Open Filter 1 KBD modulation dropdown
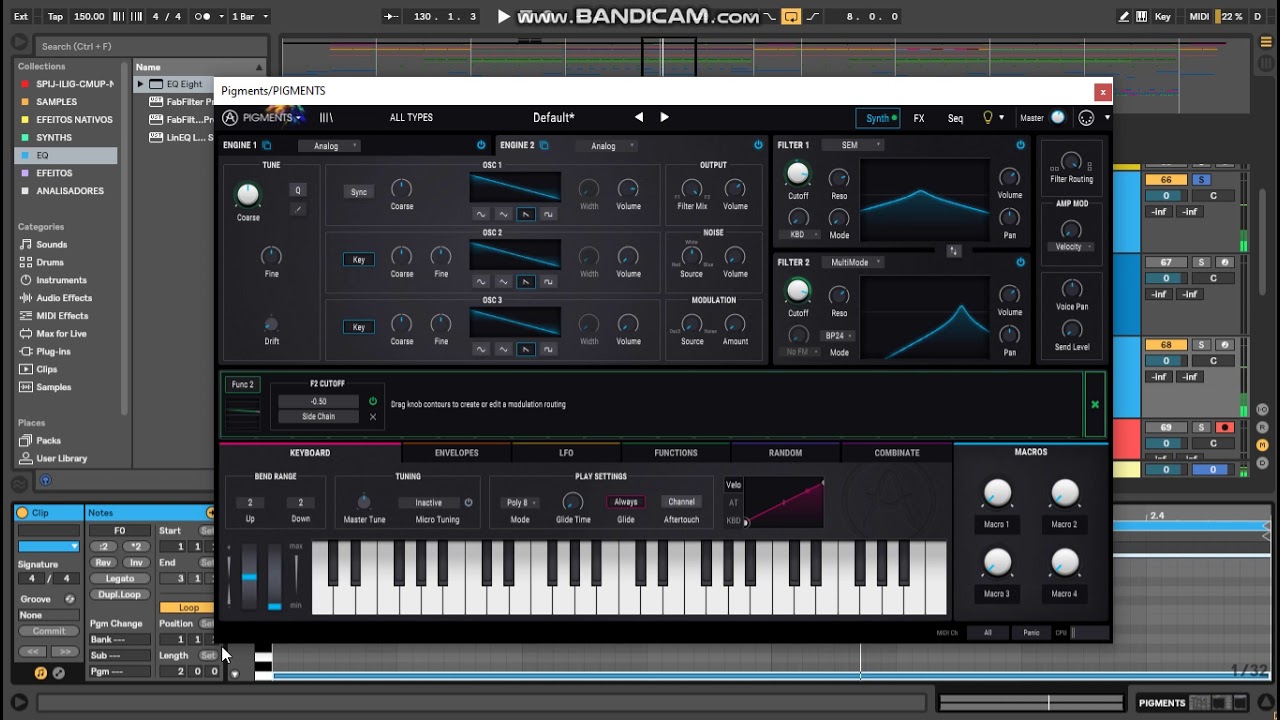The width and height of the screenshot is (1280, 720). point(800,235)
